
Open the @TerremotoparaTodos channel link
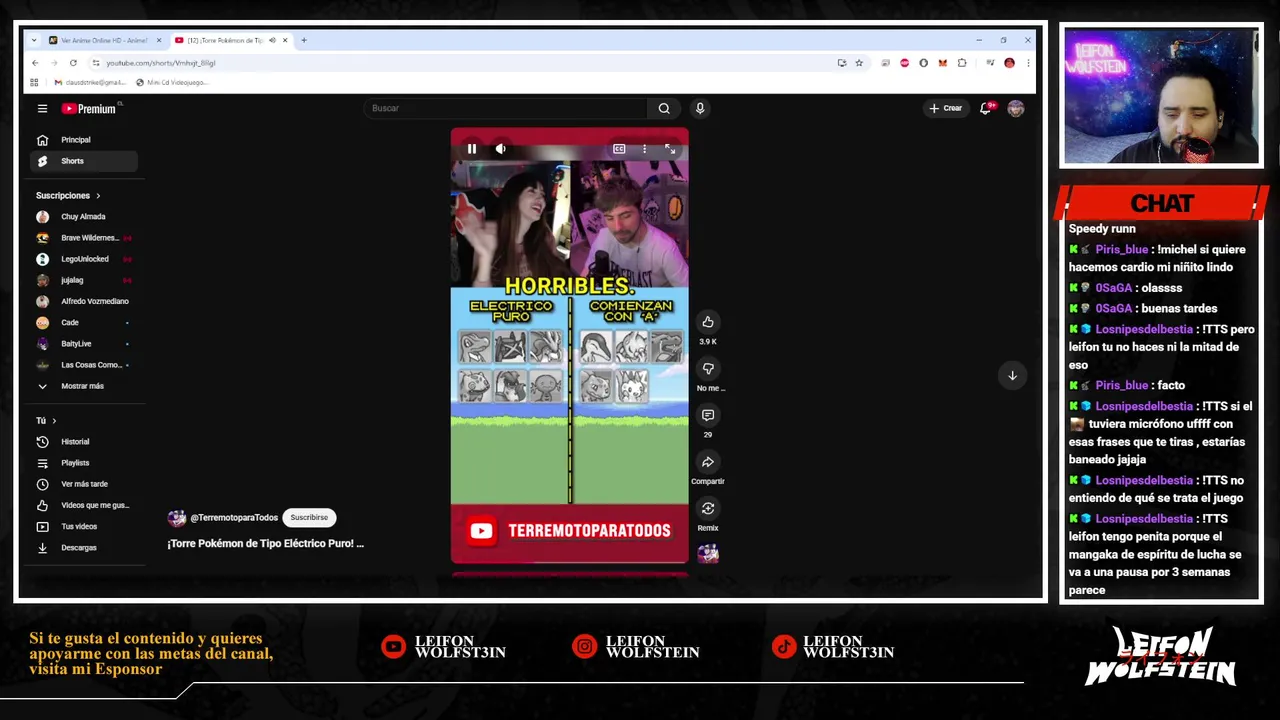point(234,518)
